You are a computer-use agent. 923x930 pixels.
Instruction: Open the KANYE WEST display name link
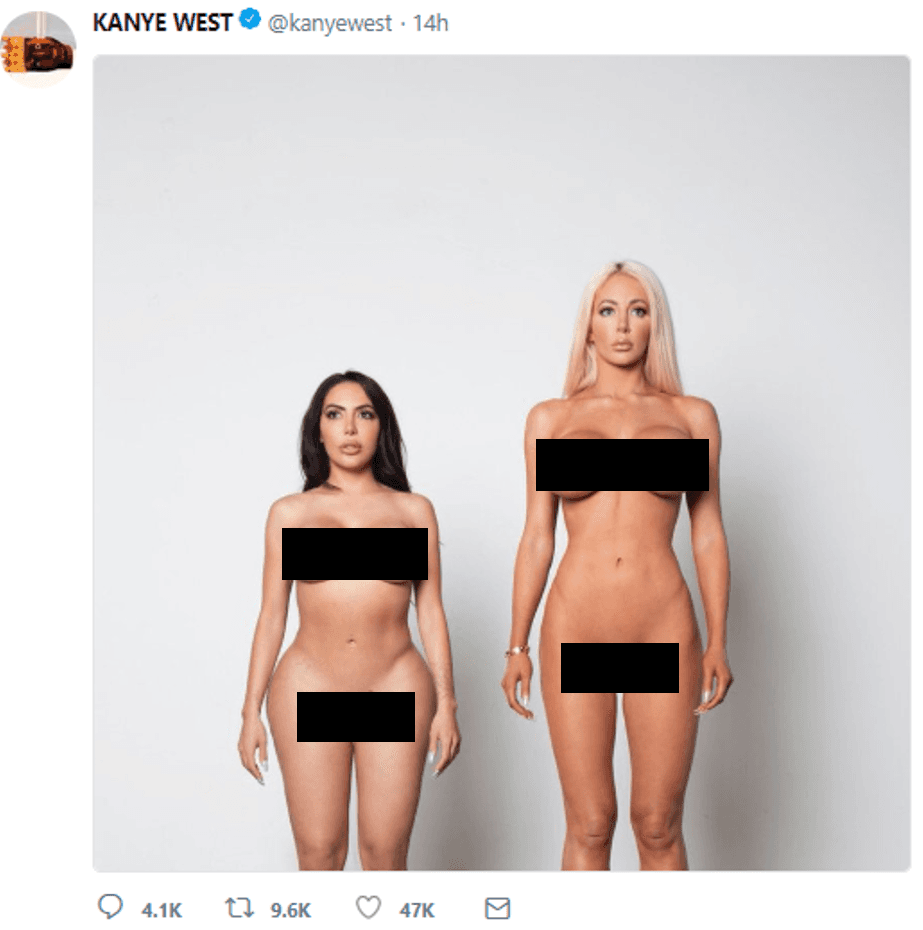point(163,23)
